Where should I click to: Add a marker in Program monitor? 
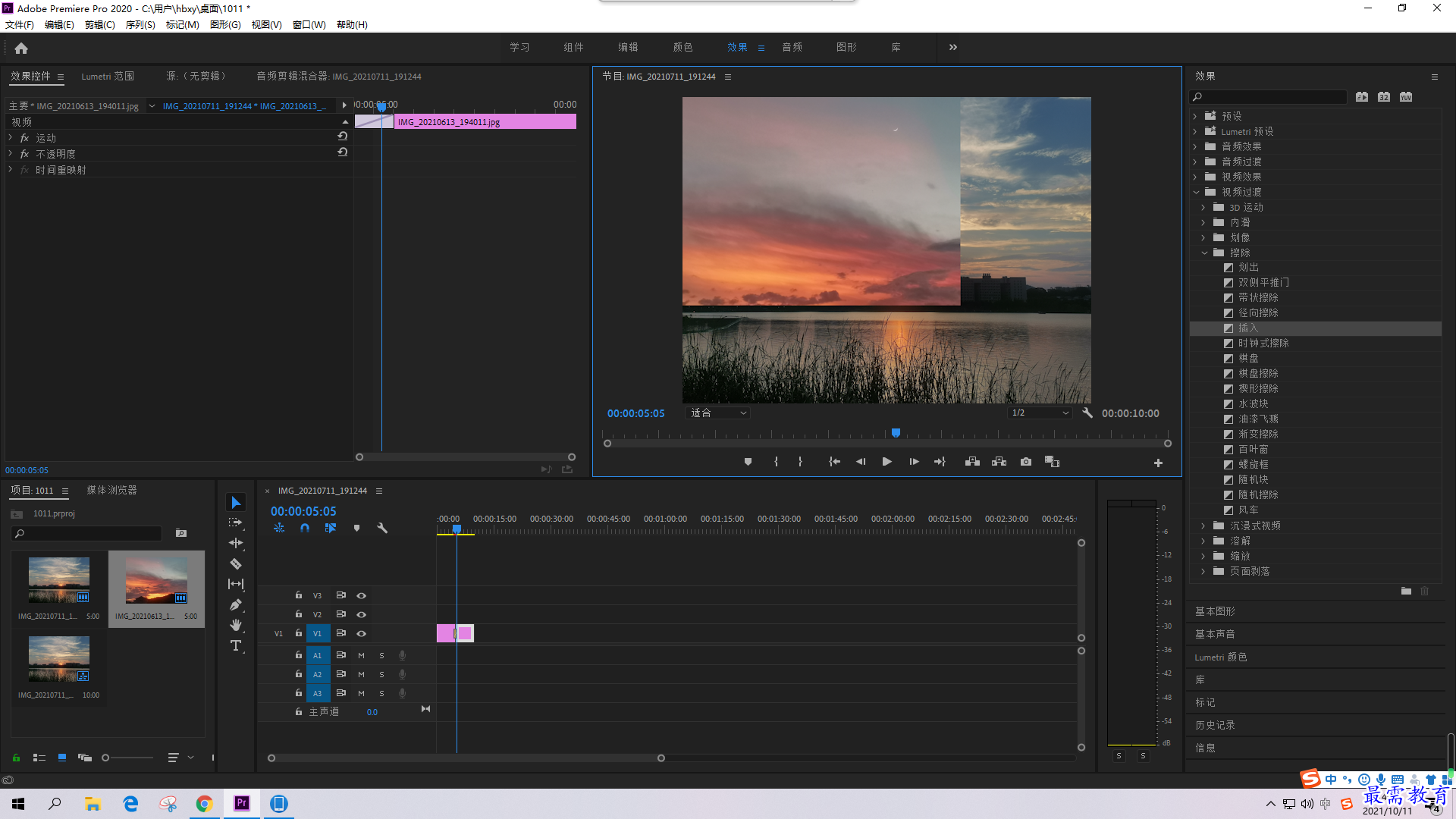pyautogui.click(x=748, y=462)
